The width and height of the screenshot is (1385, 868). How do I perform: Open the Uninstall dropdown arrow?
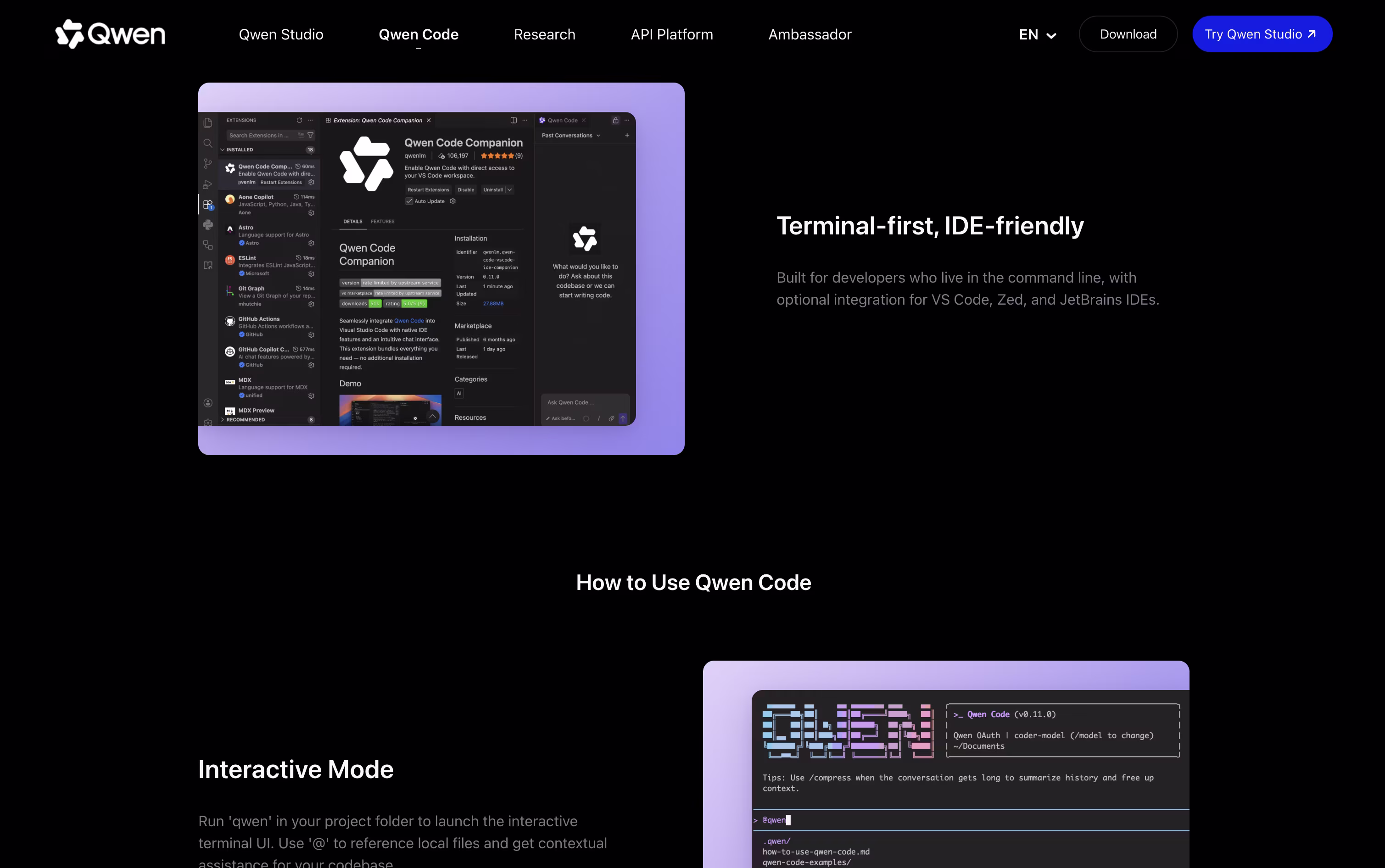coord(509,189)
